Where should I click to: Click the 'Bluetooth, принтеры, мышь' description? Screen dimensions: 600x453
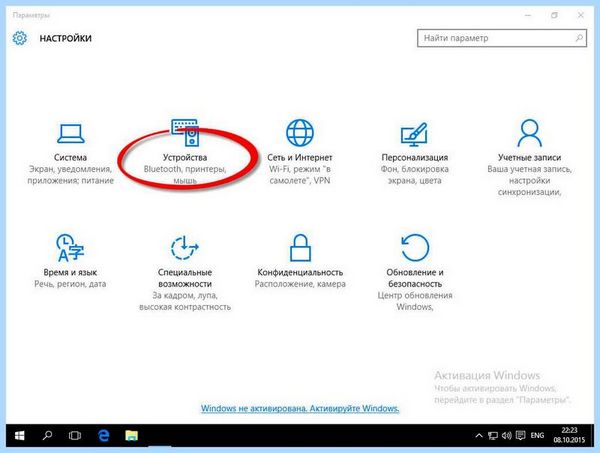tap(185, 174)
